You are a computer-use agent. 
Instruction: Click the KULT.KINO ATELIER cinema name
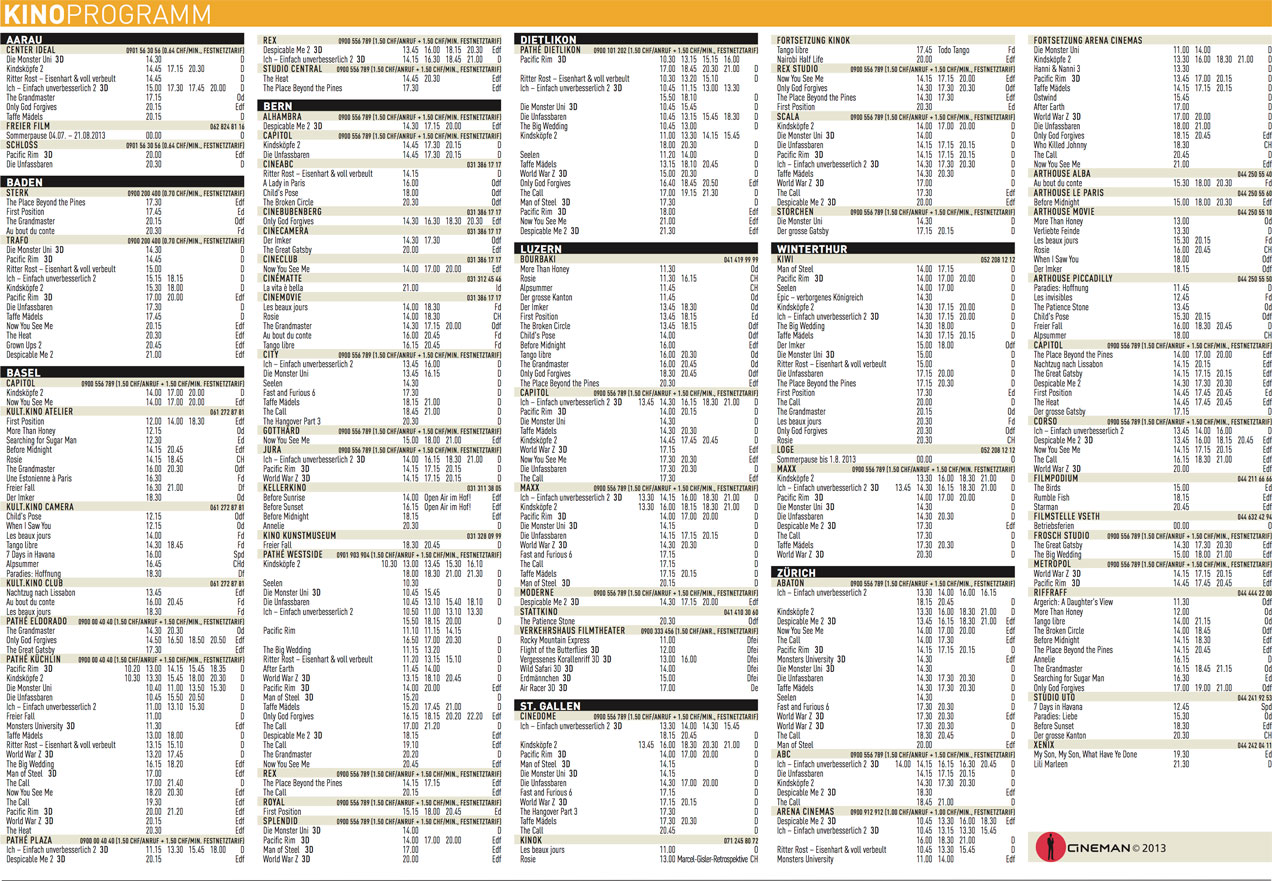pos(39,411)
